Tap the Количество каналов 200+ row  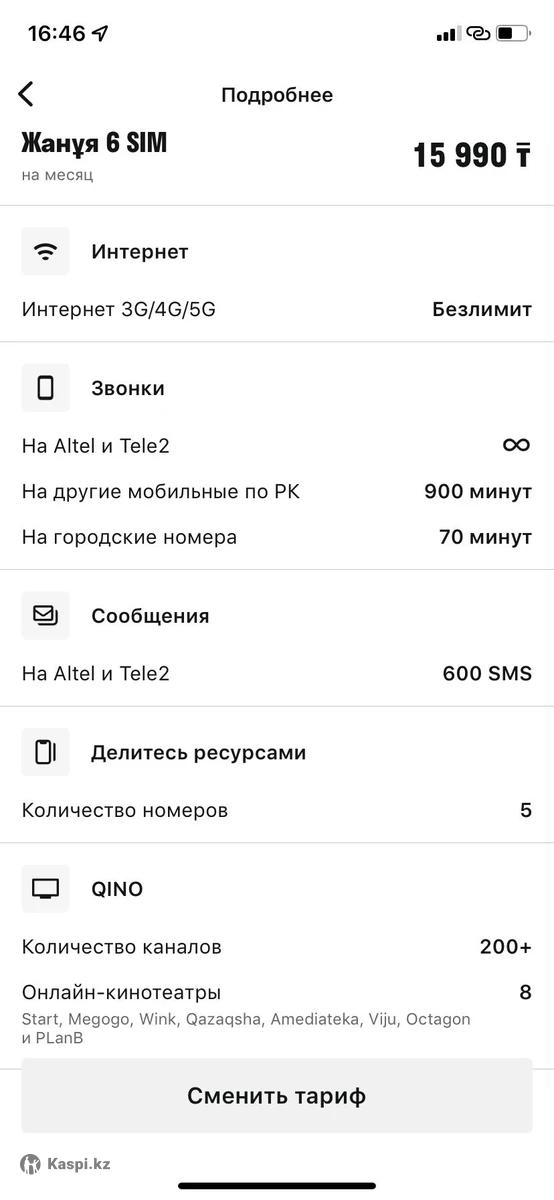click(277, 947)
